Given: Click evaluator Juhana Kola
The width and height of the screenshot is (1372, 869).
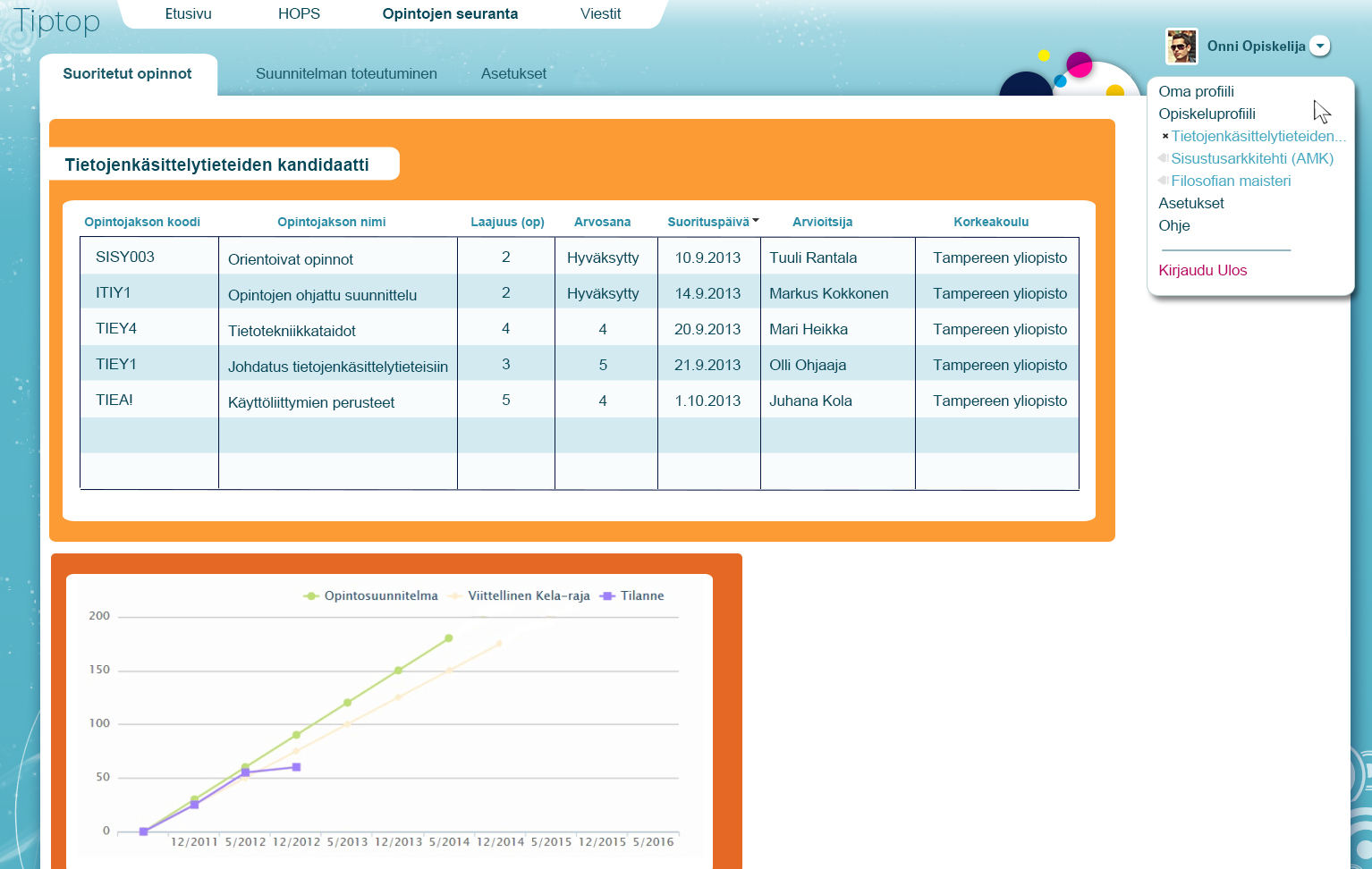Looking at the screenshot, I should click(x=810, y=401).
